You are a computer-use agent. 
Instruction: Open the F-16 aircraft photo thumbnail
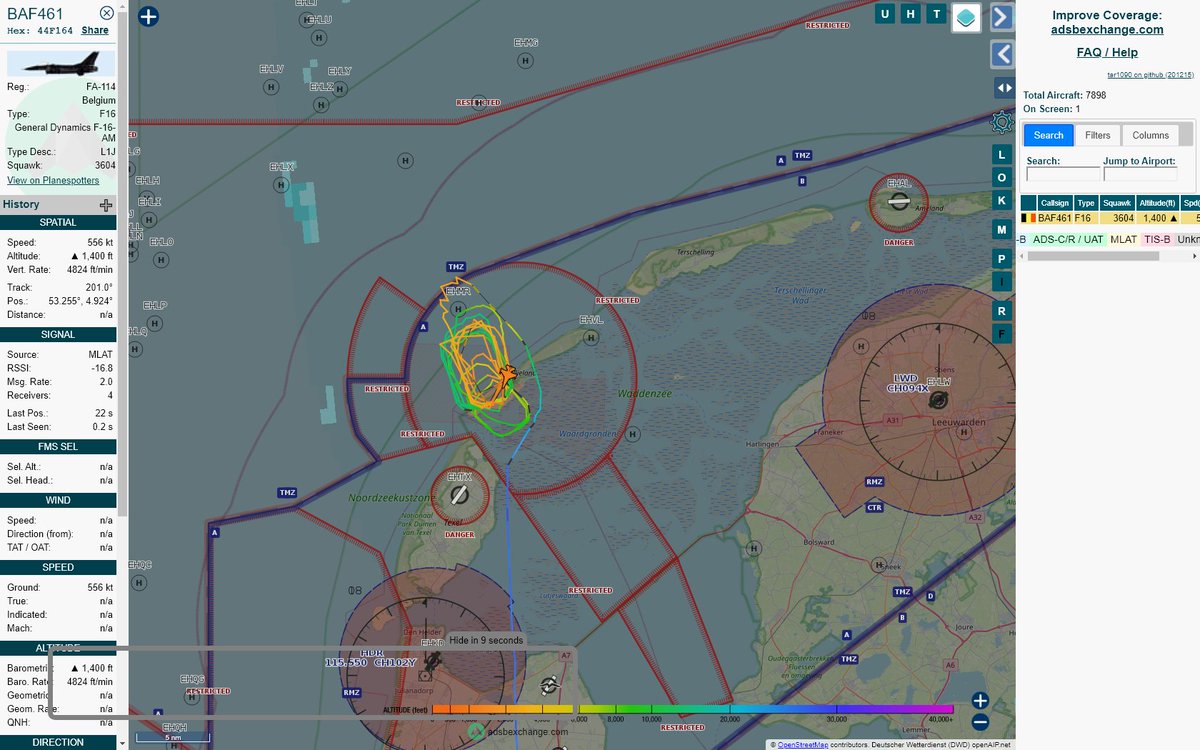pos(59,65)
